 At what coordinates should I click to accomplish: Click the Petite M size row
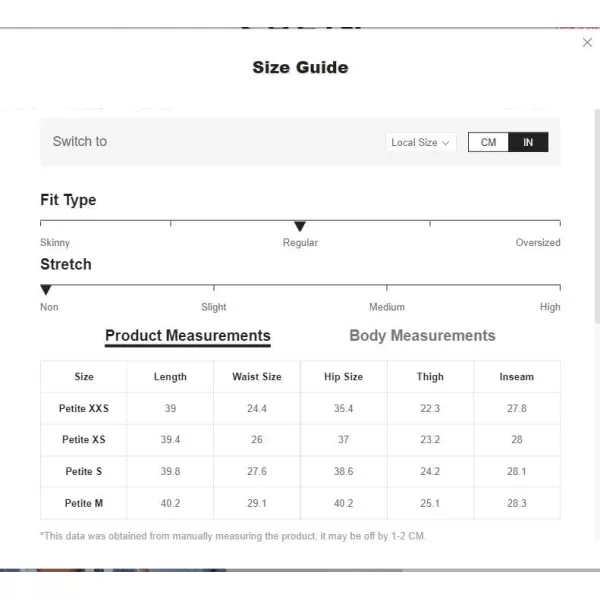84,503
